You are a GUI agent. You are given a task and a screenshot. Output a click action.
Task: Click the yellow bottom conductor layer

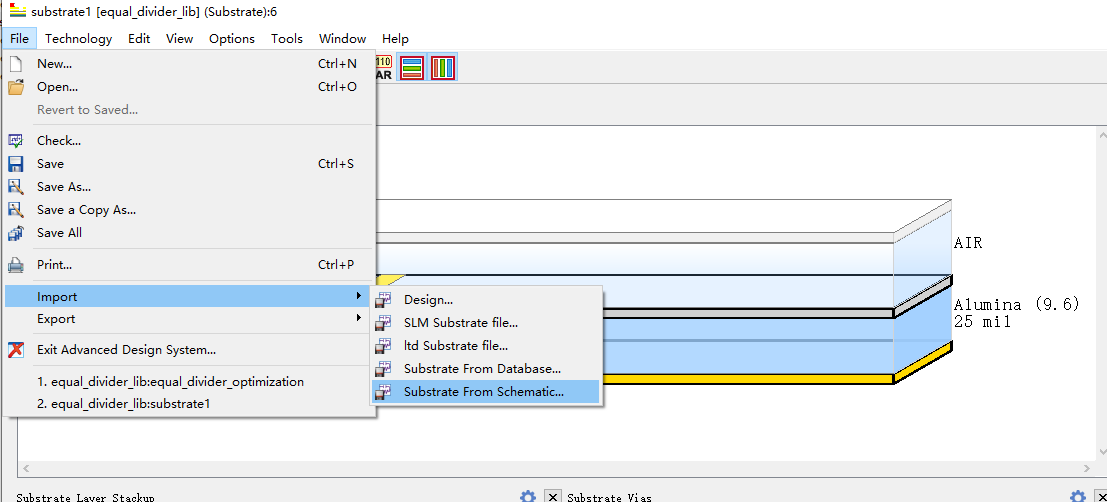point(748,379)
